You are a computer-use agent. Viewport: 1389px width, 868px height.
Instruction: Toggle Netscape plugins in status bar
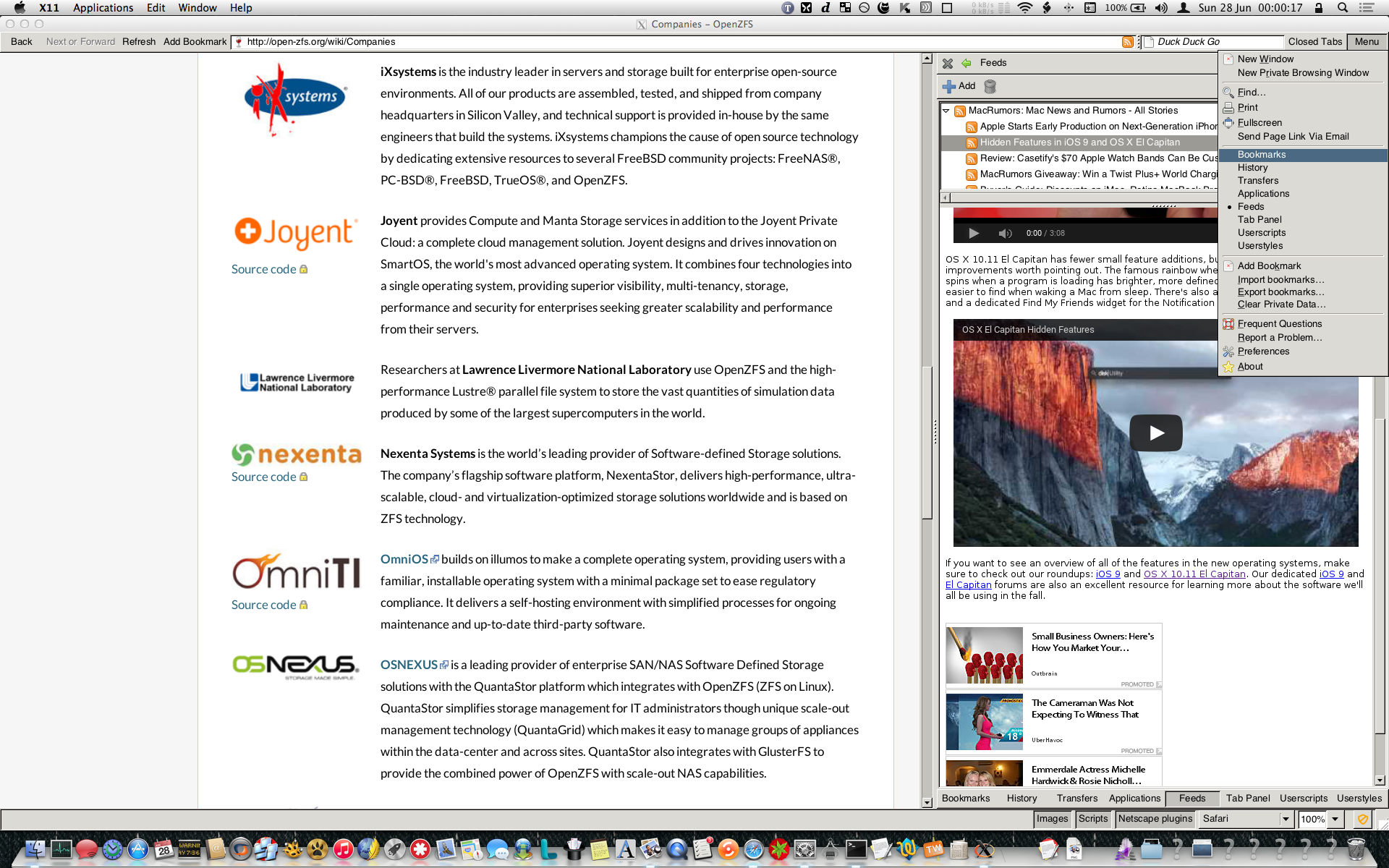pyautogui.click(x=1155, y=819)
